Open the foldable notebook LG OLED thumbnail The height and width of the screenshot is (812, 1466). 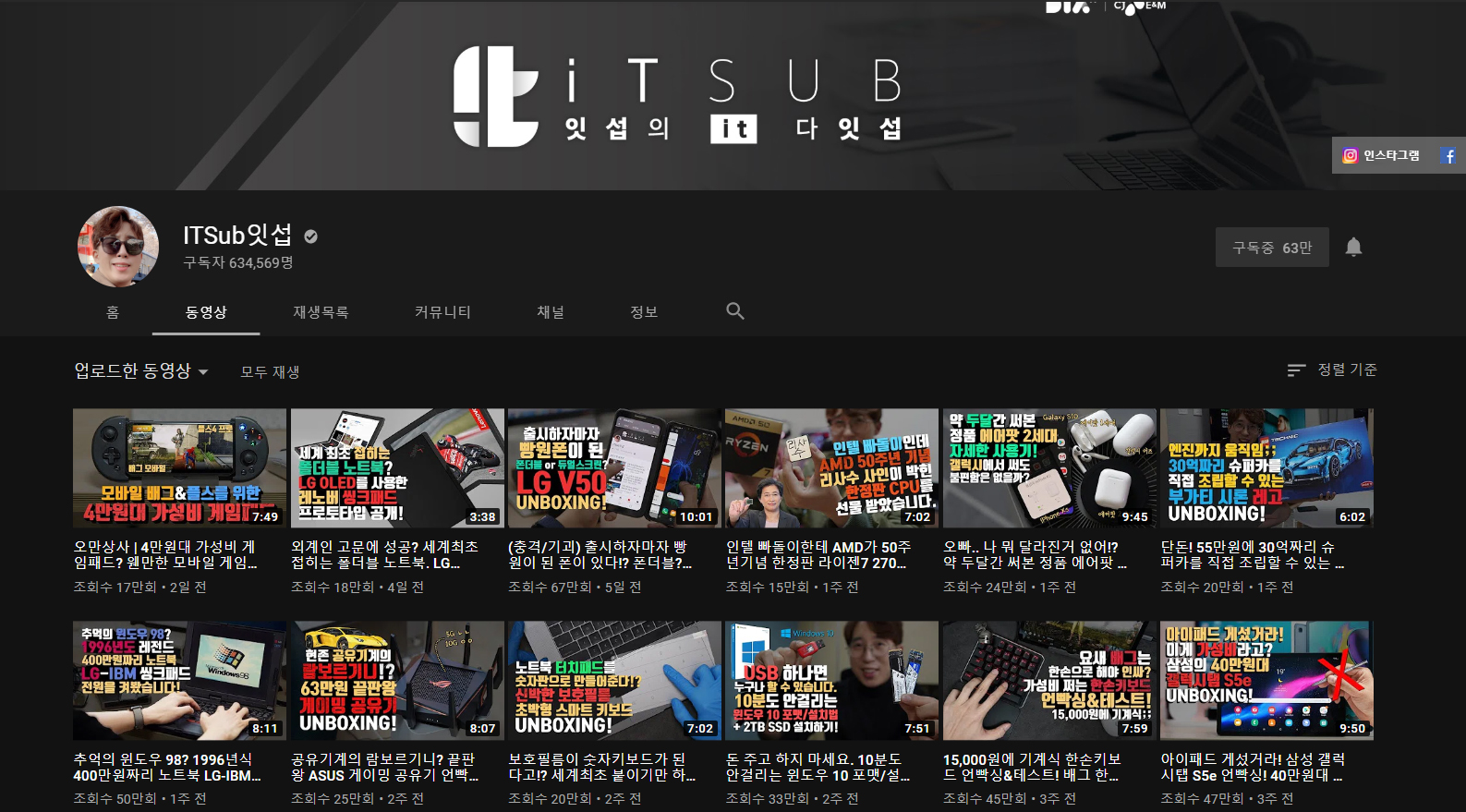[397, 468]
